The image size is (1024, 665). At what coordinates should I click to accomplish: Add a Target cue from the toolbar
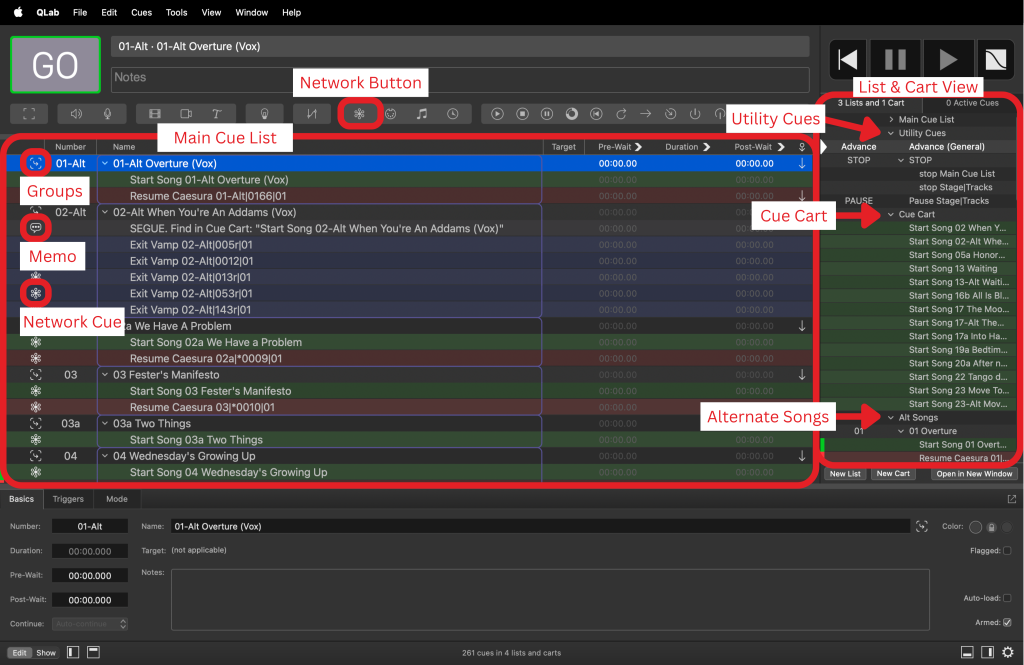tap(671, 114)
